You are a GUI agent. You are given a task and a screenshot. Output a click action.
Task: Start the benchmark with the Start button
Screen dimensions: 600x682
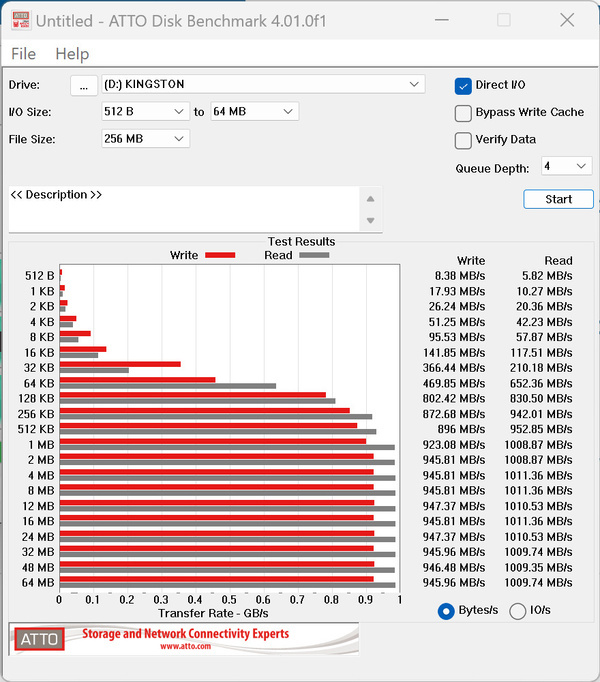click(x=558, y=199)
